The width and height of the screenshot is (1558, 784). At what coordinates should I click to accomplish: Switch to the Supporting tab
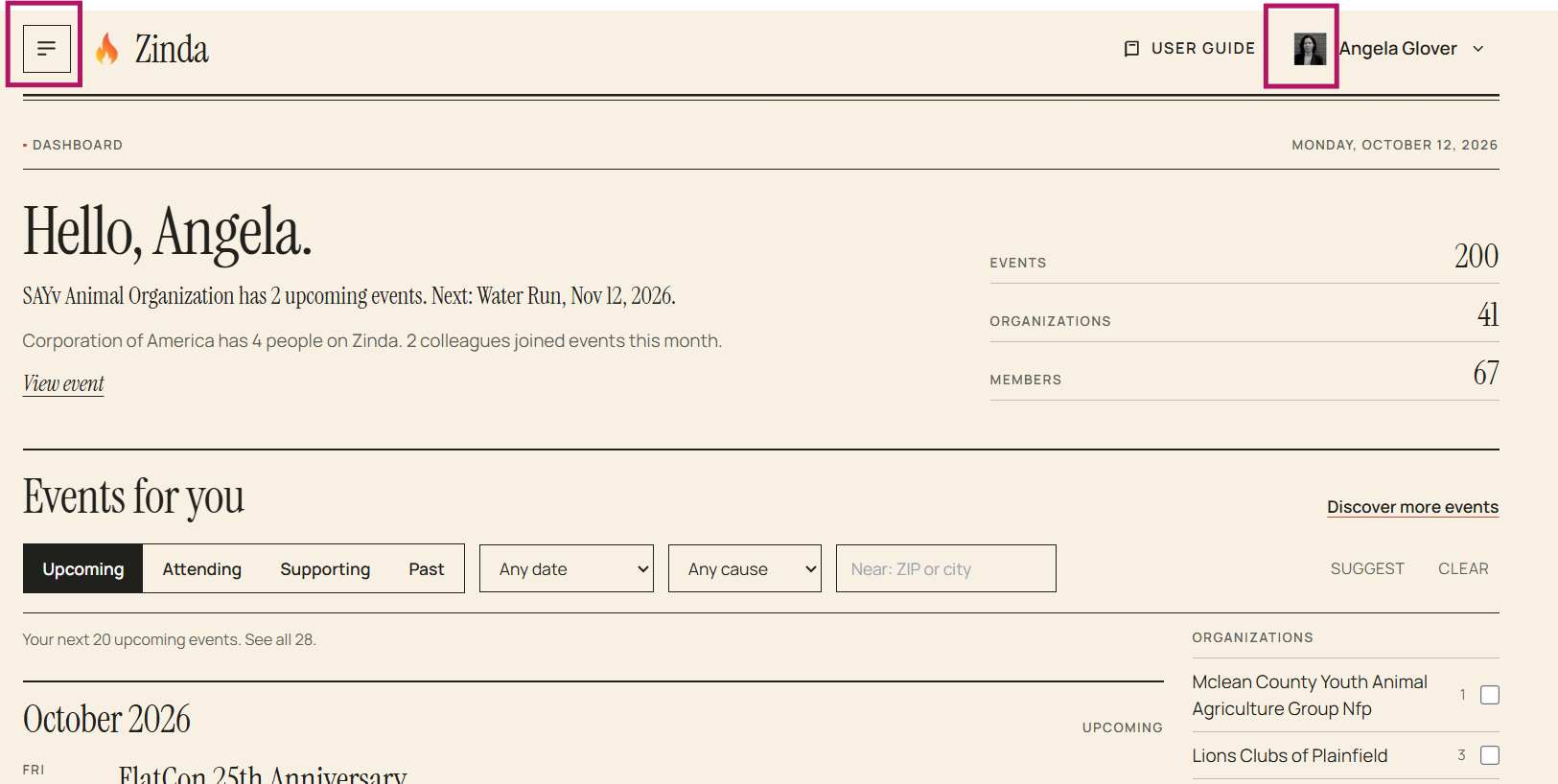click(x=325, y=568)
